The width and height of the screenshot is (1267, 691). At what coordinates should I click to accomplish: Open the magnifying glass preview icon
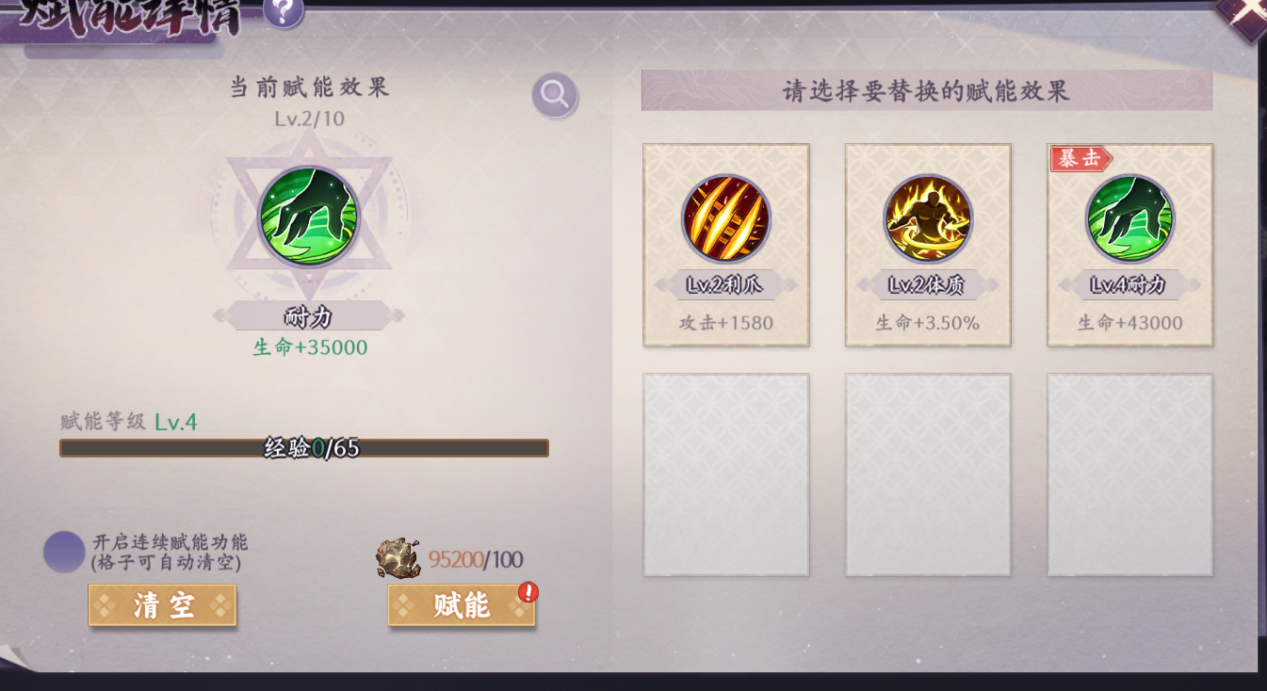point(555,94)
